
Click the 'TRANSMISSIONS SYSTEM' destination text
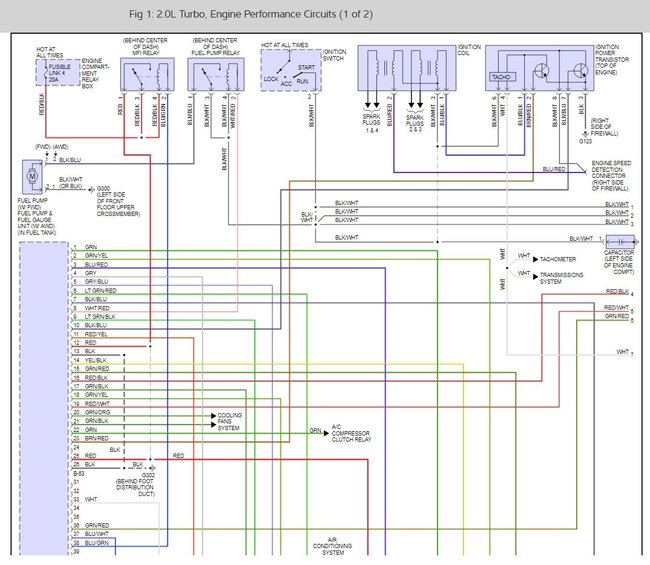[562, 278]
